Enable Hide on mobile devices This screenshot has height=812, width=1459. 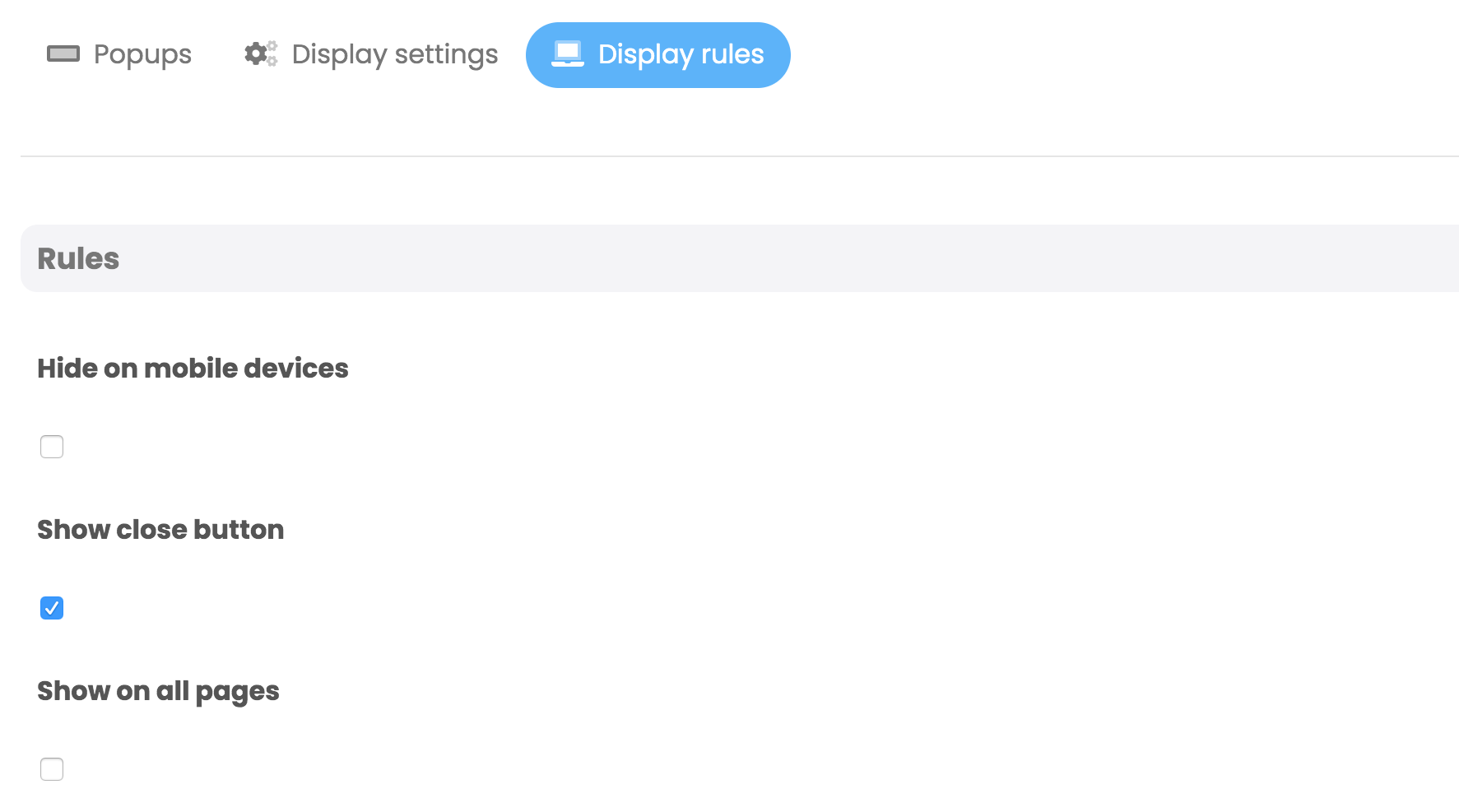(52, 446)
